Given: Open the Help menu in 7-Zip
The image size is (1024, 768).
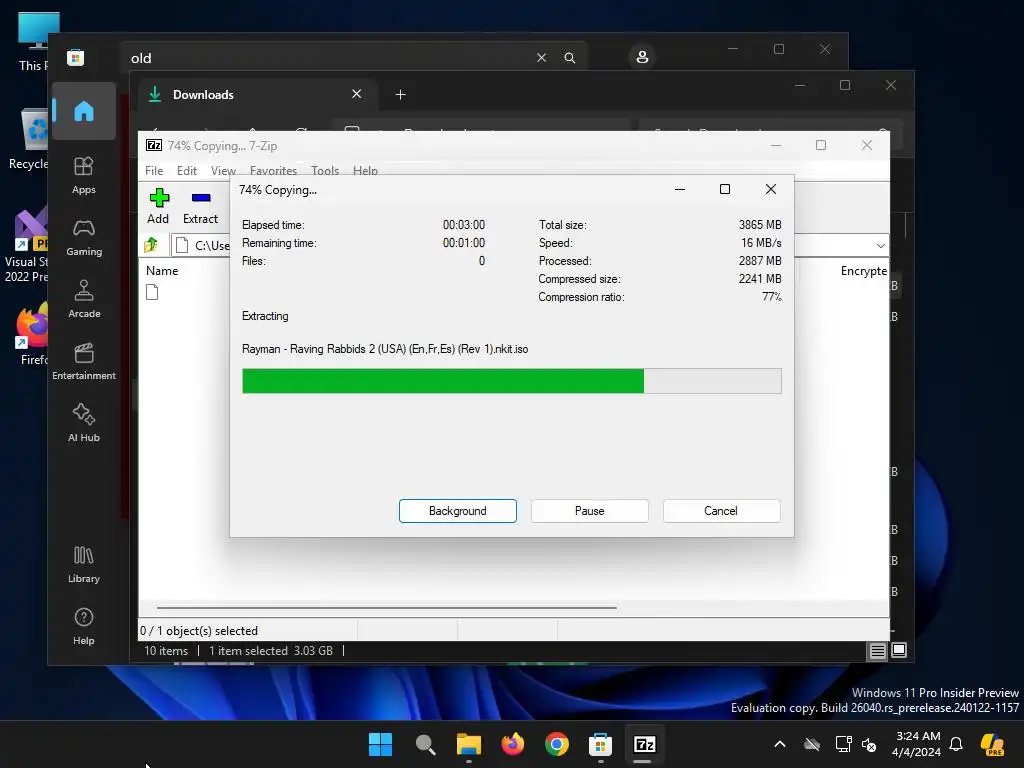Looking at the screenshot, I should click(x=365, y=170).
